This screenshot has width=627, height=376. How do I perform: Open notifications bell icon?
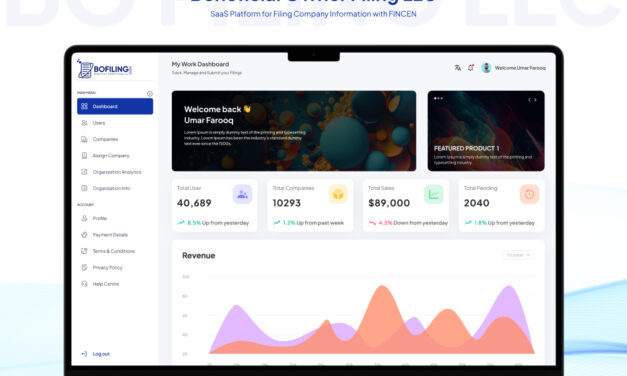point(471,68)
